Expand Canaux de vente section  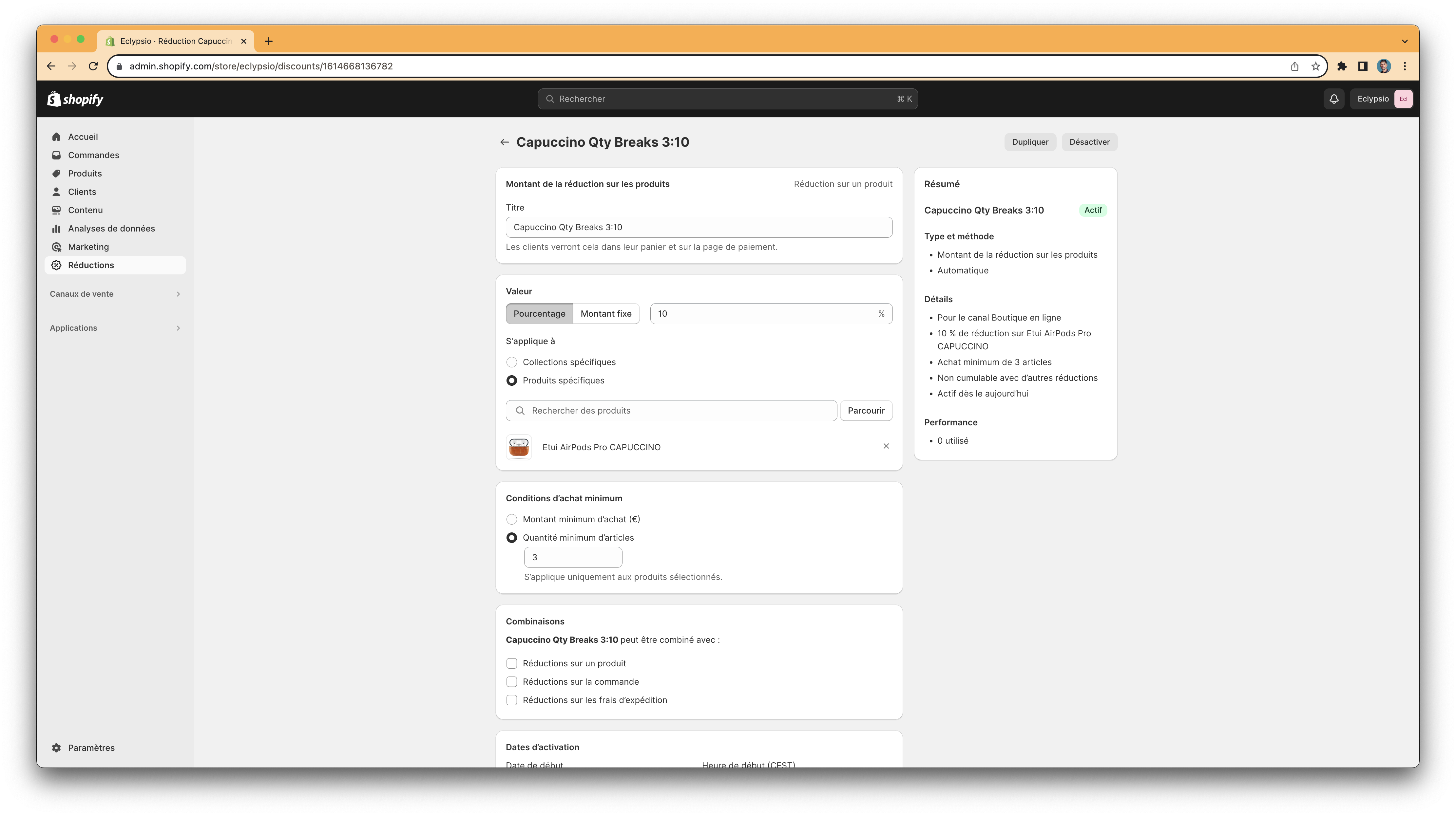click(178, 294)
